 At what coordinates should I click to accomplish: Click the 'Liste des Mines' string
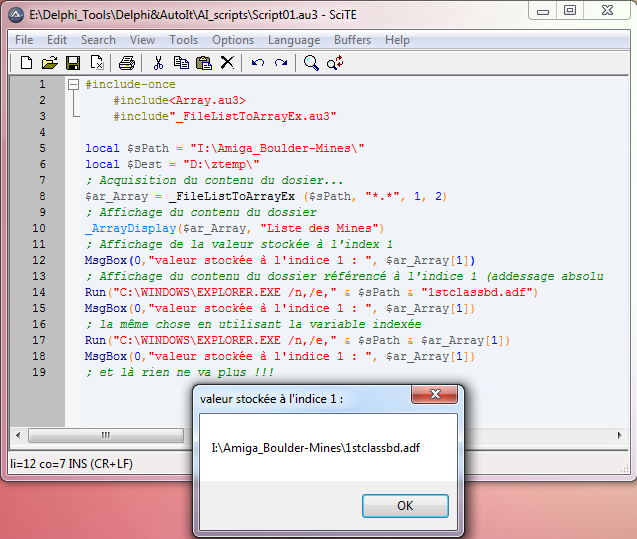point(320,229)
